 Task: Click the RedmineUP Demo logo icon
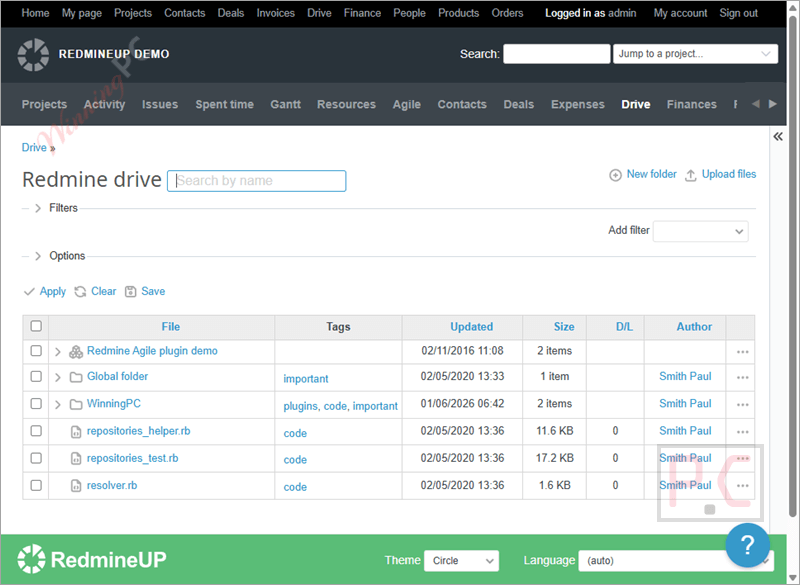pyautogui.click(x=33, y=55)
